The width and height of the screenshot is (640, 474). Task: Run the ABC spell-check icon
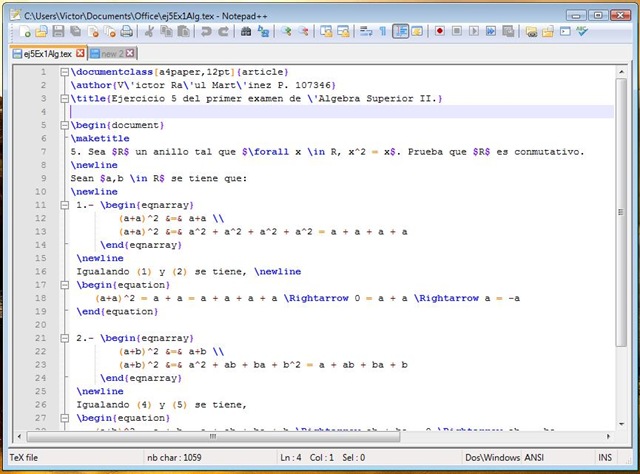(582, 31)
